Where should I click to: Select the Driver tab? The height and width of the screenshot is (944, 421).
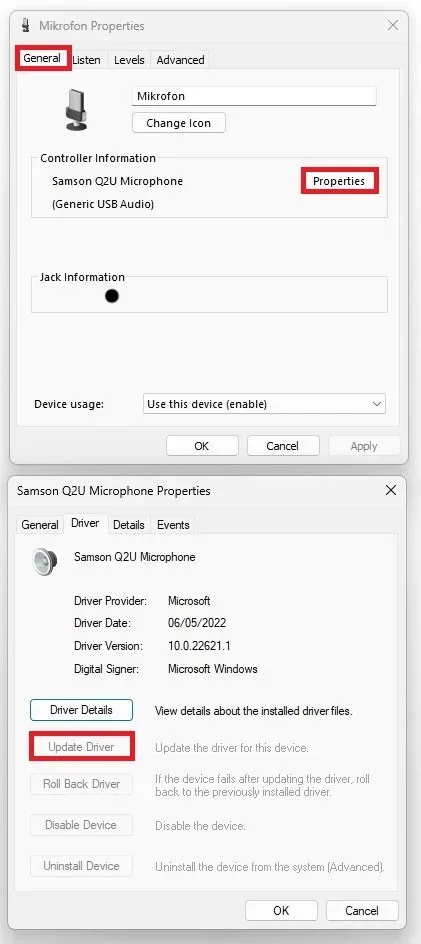85,523
